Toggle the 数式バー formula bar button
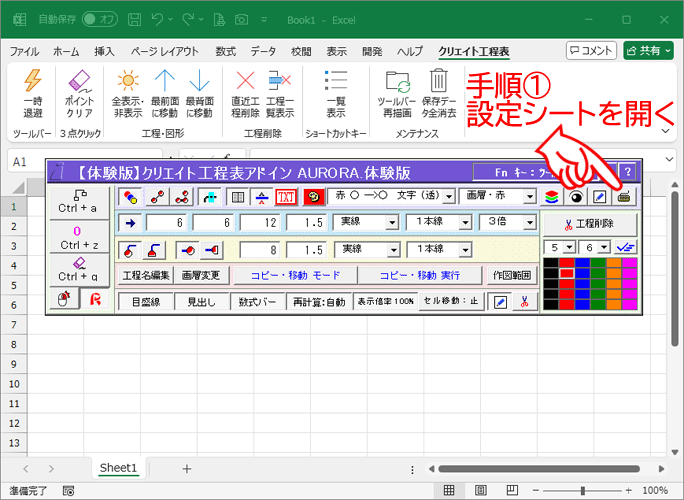The width and height of the screenshot is (684, 500). tap(257, 301)
